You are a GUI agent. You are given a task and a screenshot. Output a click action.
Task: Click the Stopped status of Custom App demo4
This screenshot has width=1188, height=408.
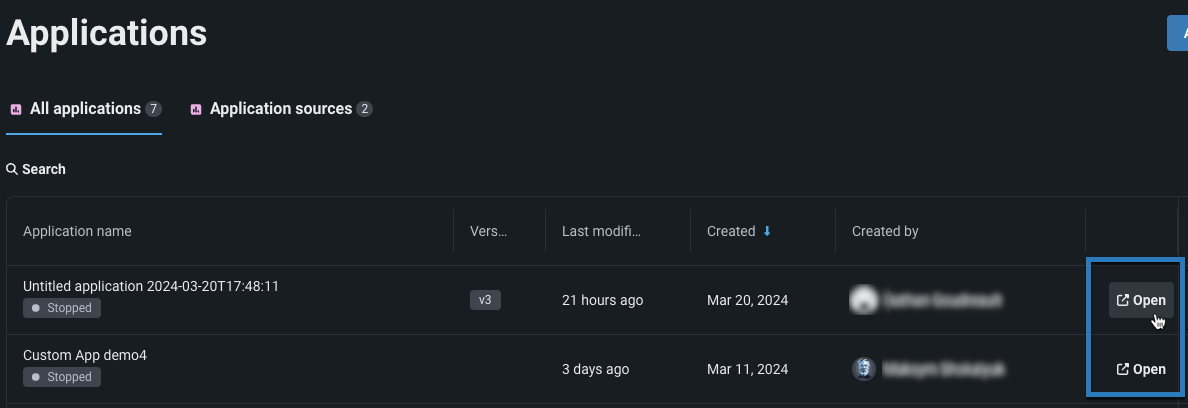tap(62, 377)
